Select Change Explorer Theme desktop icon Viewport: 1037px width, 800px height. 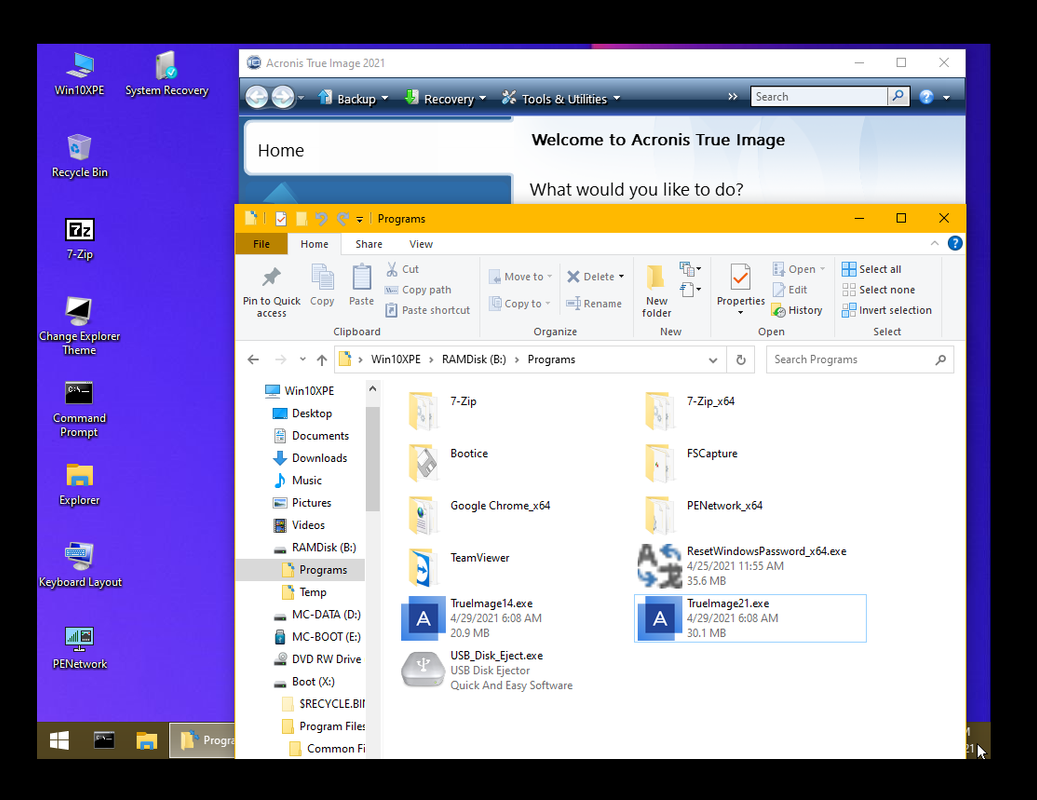point(79,326)
